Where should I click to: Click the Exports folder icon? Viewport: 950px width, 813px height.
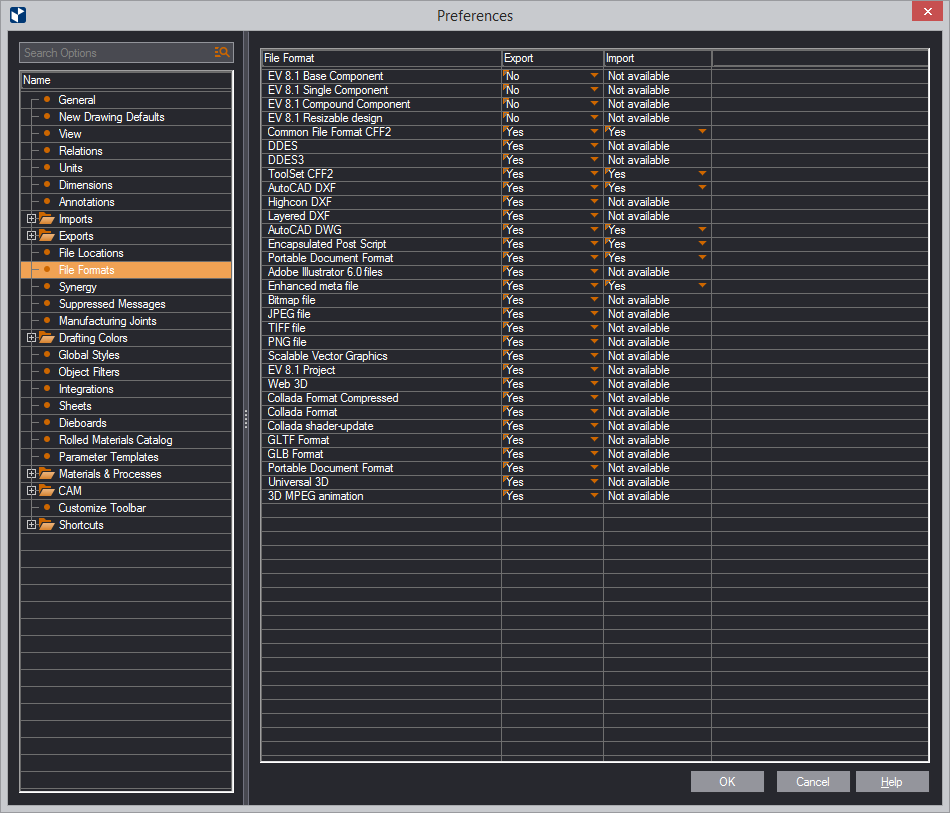click(47, 236)
